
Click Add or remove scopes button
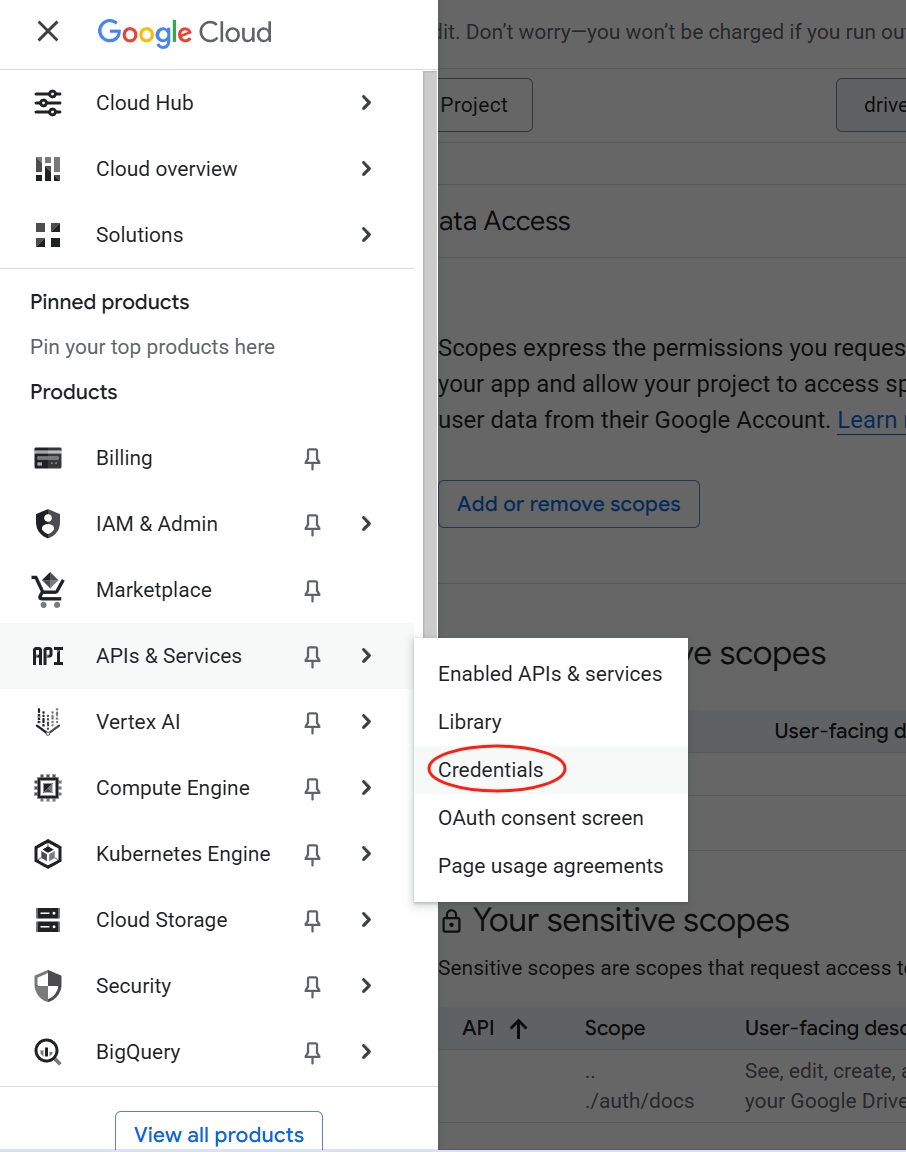coord(569,504)
